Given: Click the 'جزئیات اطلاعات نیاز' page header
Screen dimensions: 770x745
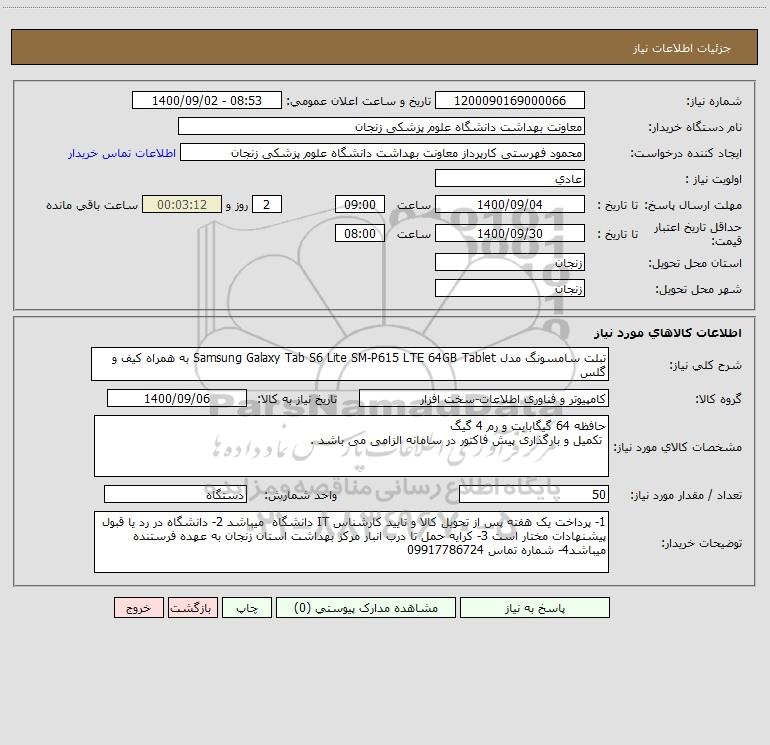Looking at the screenshot, I should pos(682,48).
